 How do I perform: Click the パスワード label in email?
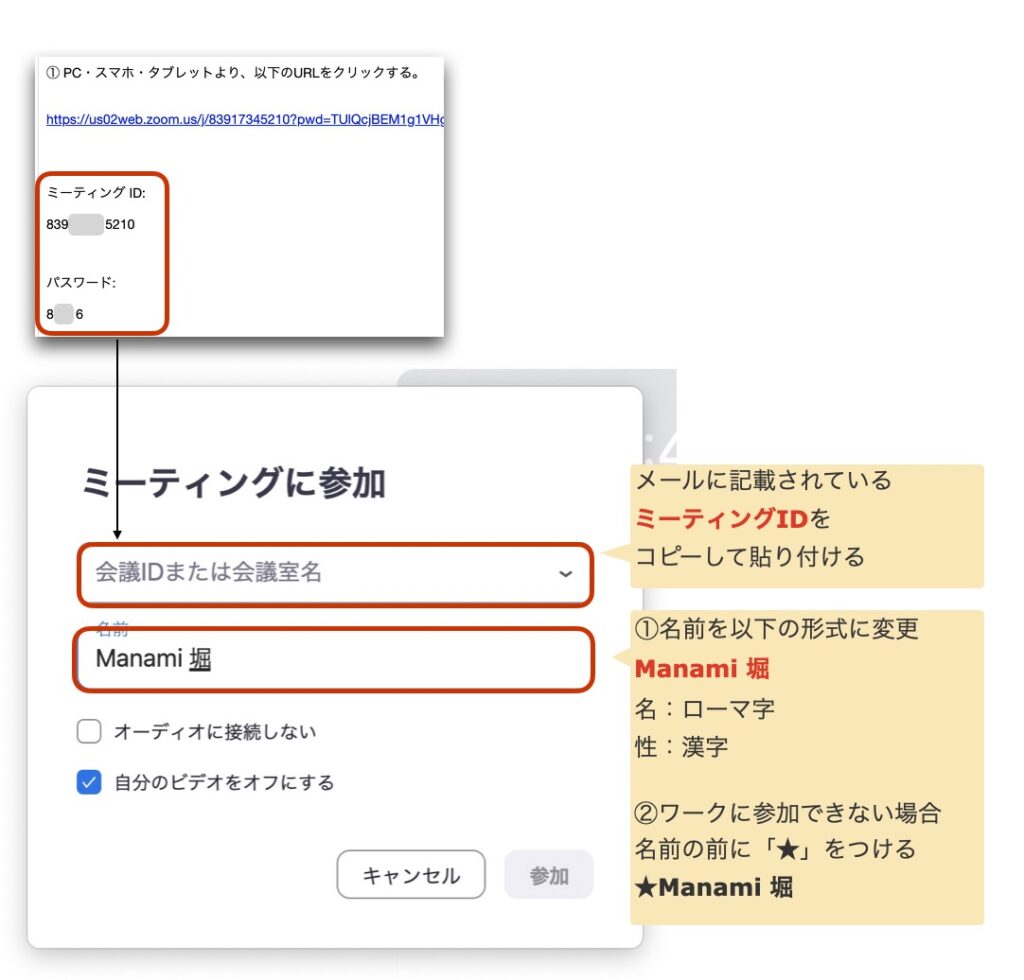click(x=81, y=283)
